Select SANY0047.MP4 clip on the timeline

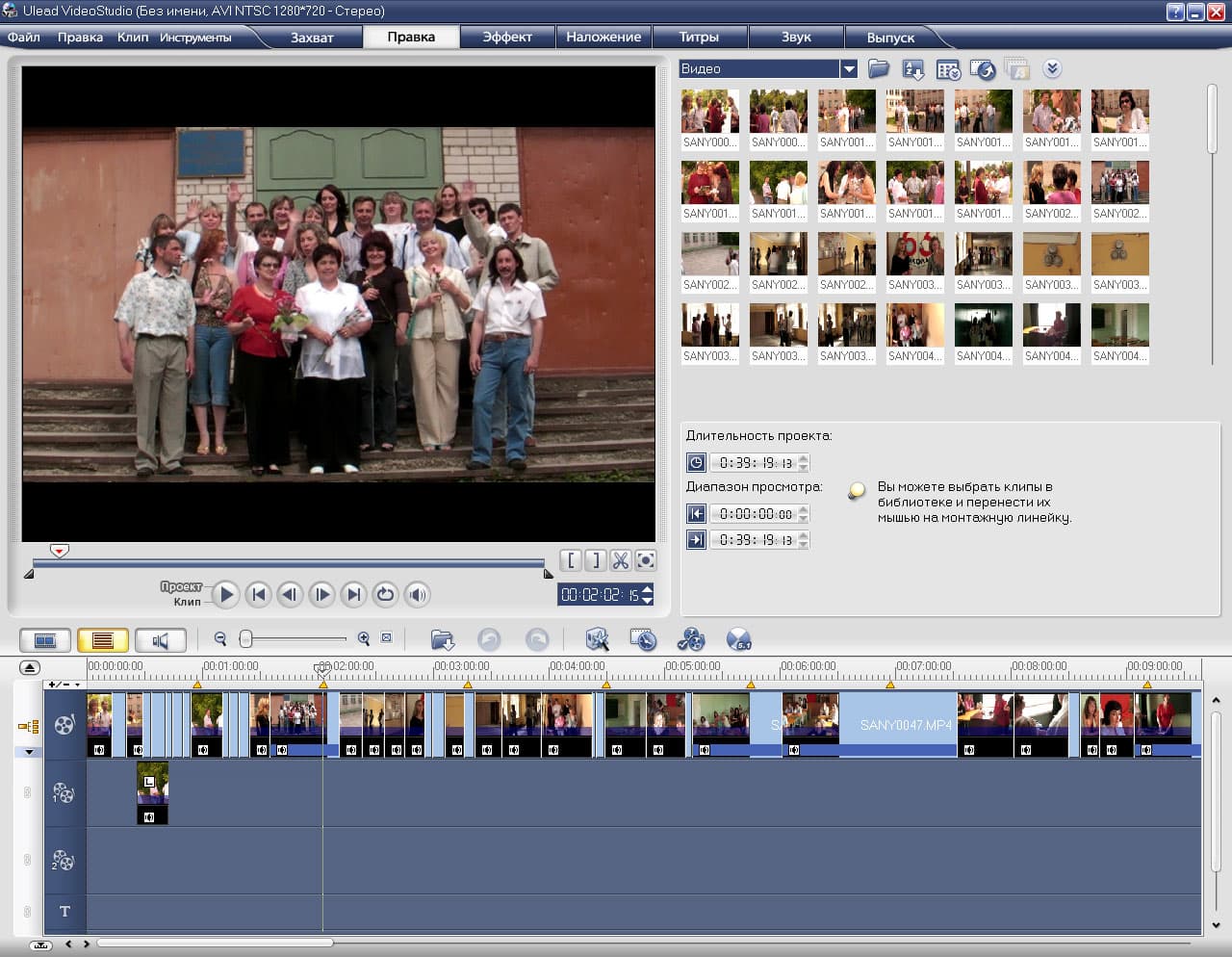903,724
